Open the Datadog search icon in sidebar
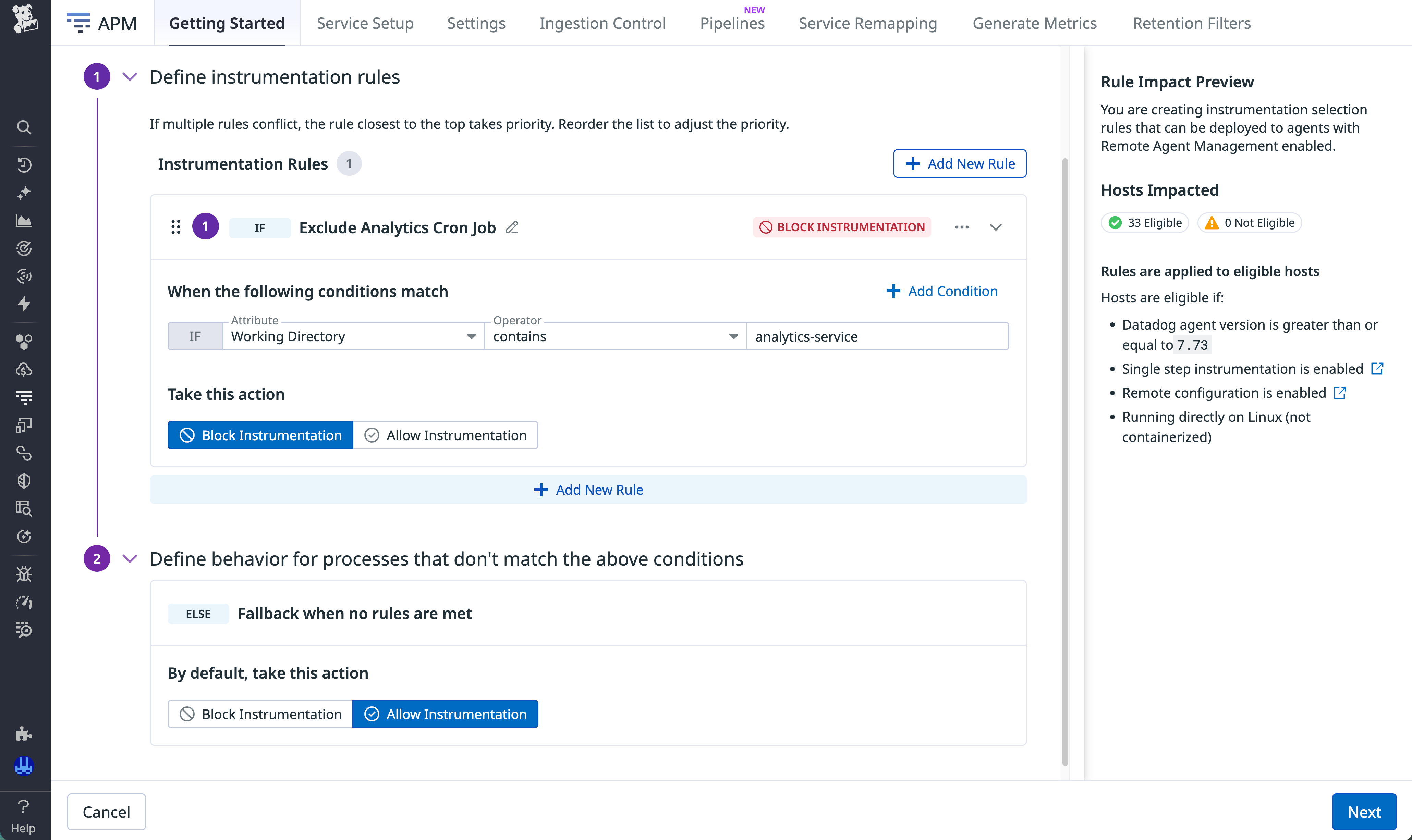This screenshot has width=1412, height=840. pos(24,127)
